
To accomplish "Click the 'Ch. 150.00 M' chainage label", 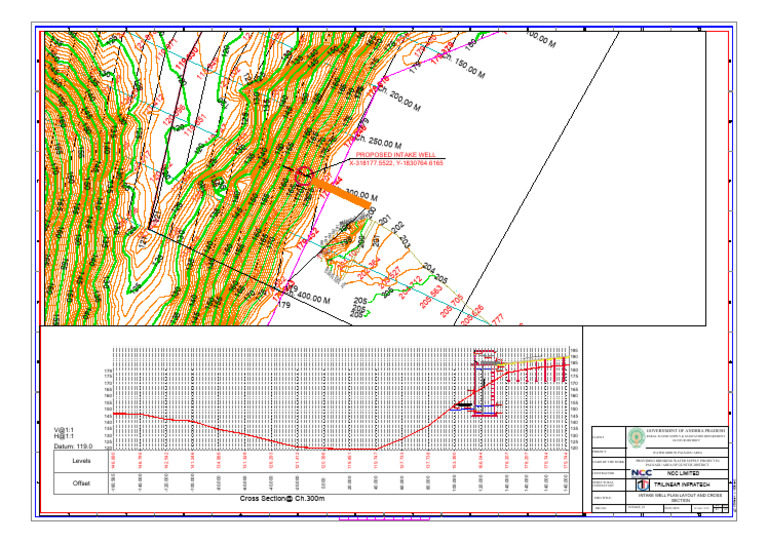I will click(463, 64).
